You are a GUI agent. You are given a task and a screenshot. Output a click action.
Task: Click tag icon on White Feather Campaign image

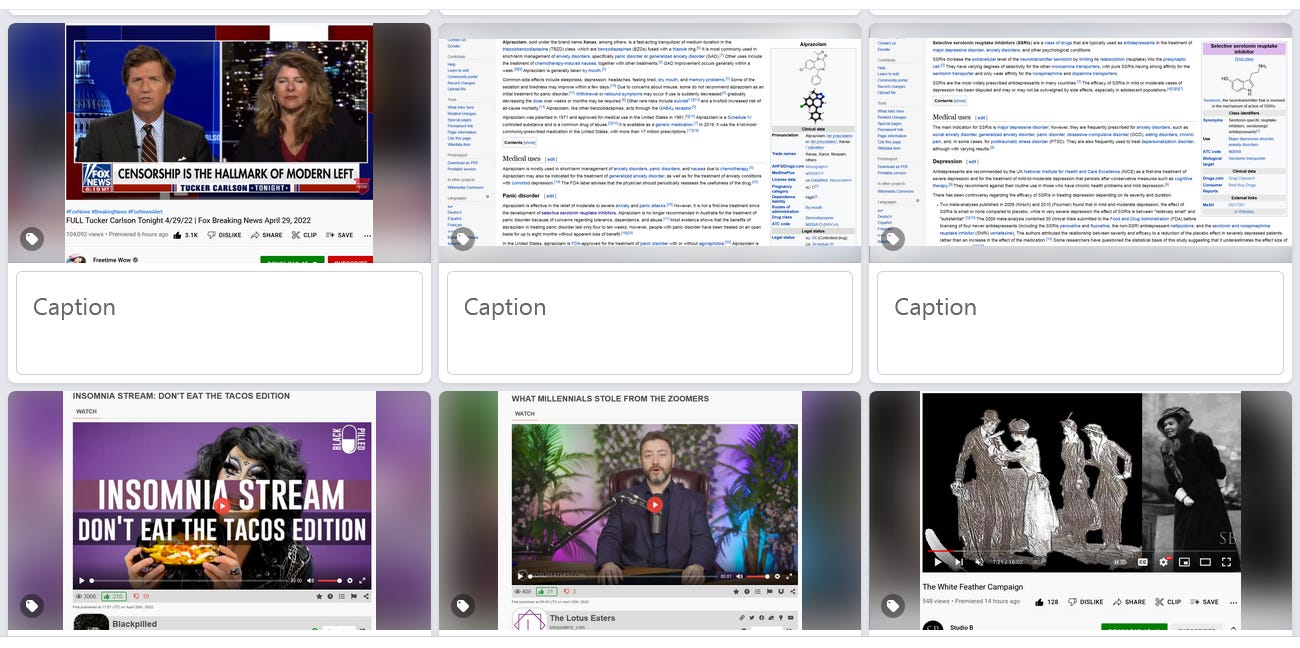click(x=893, y=606)
